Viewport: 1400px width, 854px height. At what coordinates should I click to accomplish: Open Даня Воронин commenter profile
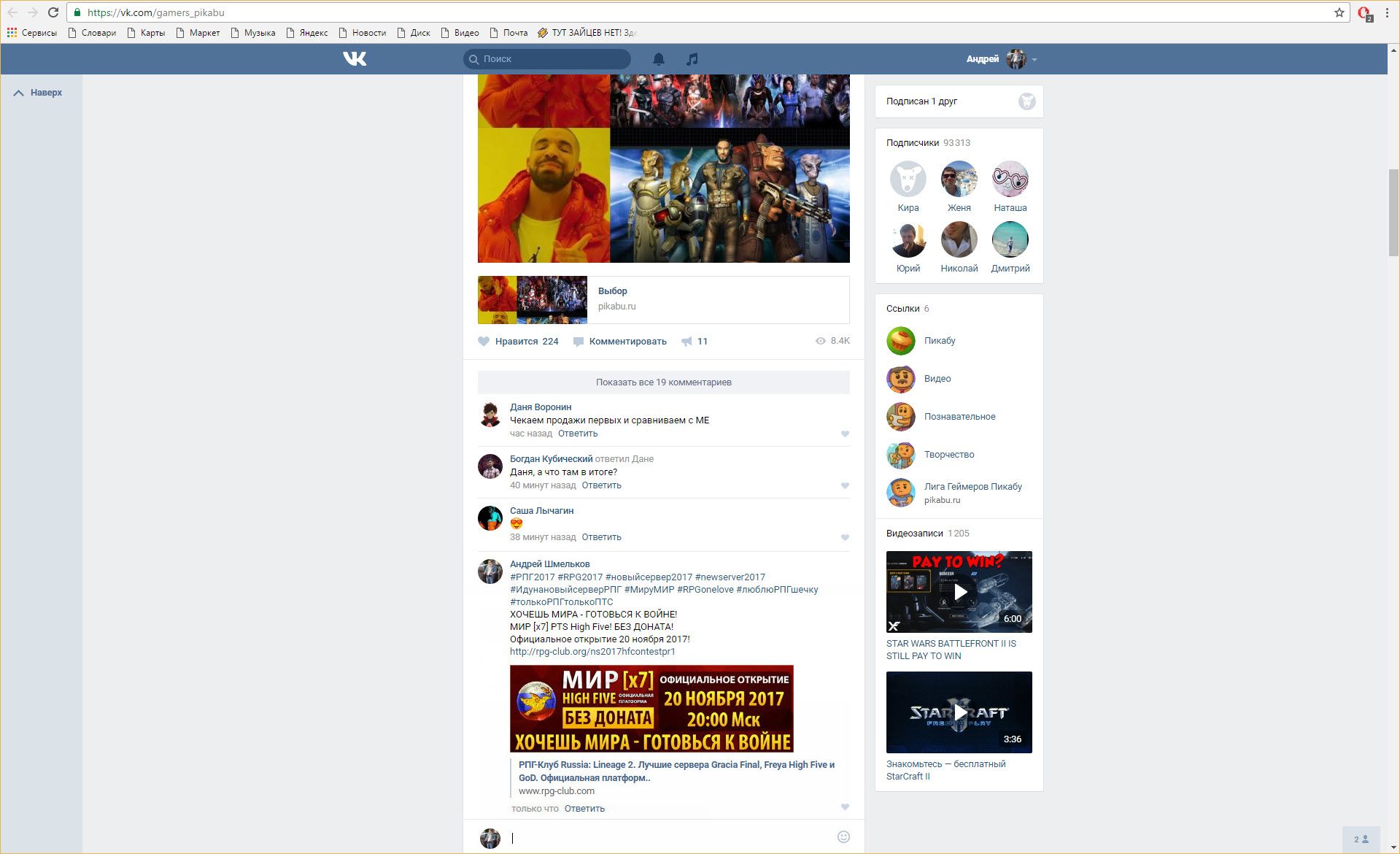541,407
